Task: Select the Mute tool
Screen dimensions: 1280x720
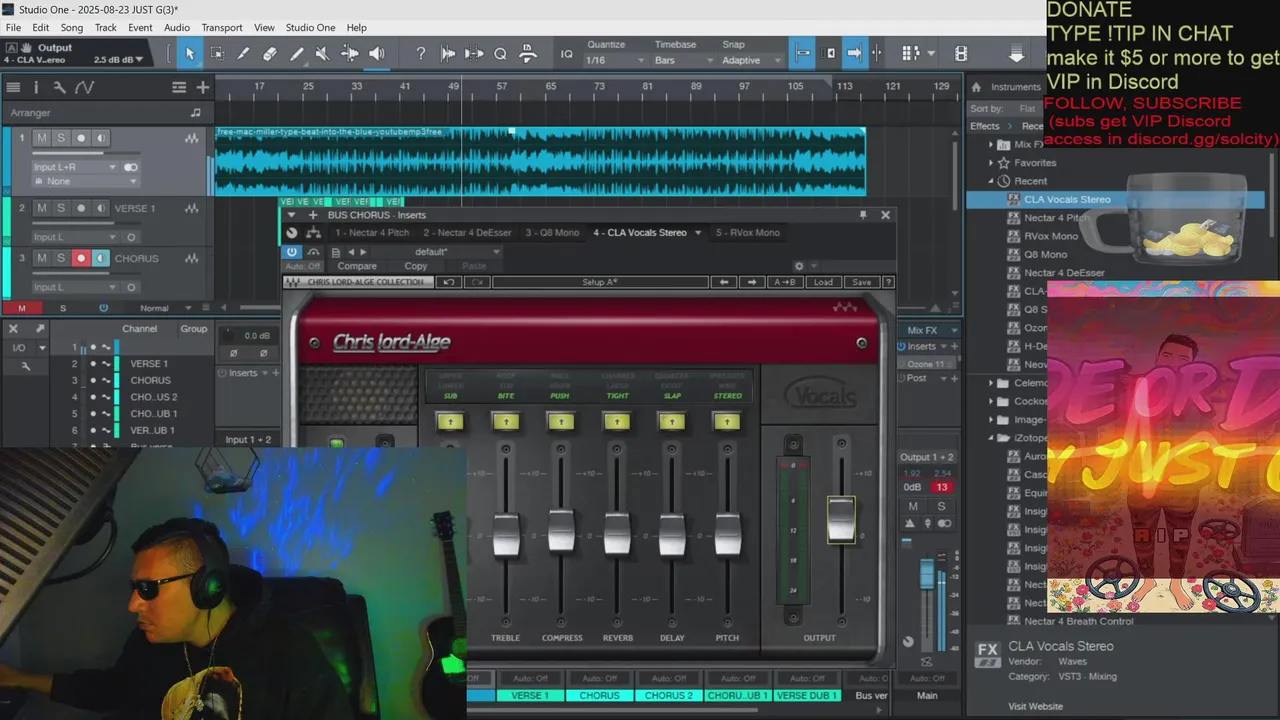Action: coord(322,54)
